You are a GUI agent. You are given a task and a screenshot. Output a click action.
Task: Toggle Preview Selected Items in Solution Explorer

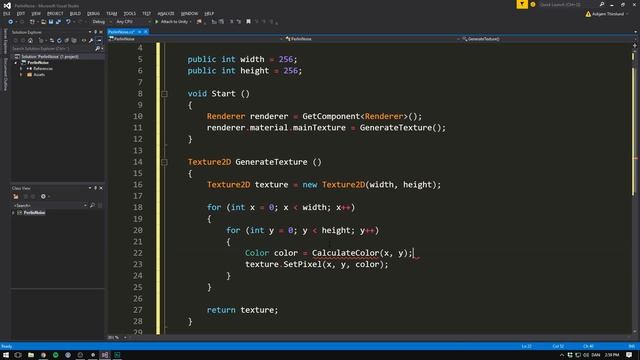[x=99, y=40]
